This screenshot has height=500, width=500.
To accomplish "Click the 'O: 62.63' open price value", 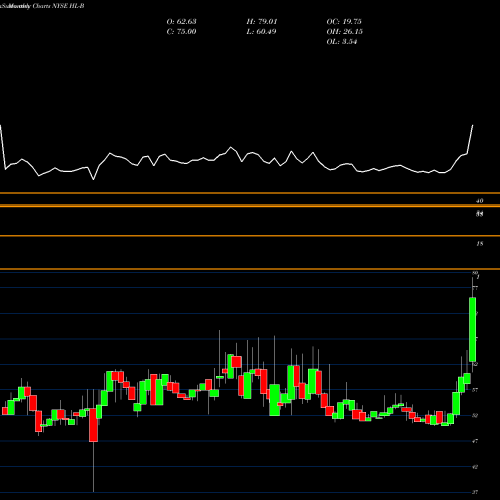I will click(181, 22).
